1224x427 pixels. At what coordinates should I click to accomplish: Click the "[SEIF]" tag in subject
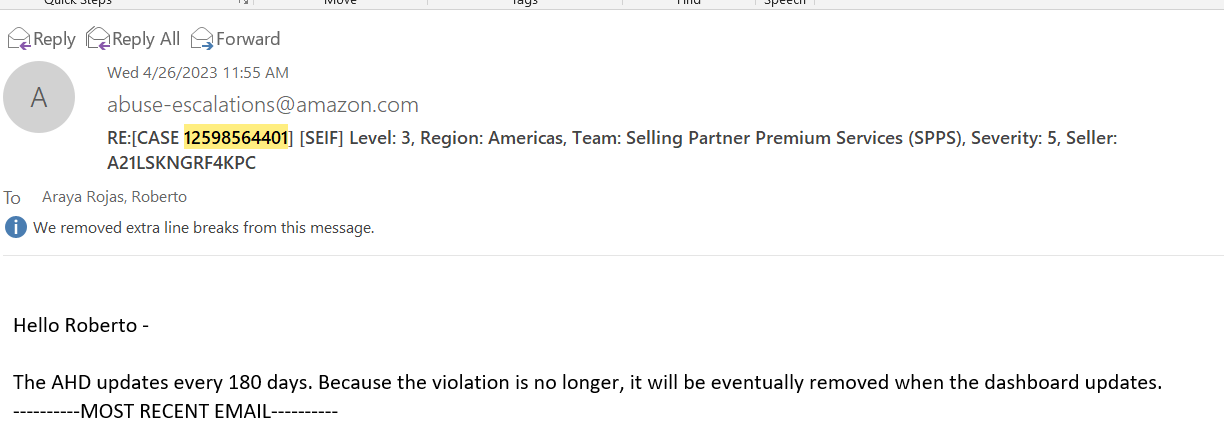(324, 138)
